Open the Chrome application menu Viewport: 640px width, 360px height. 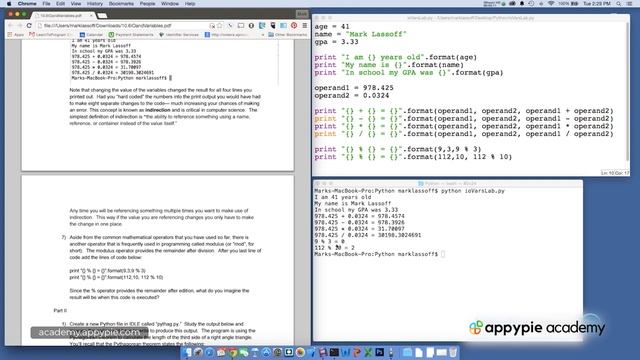tap(27, 4)
